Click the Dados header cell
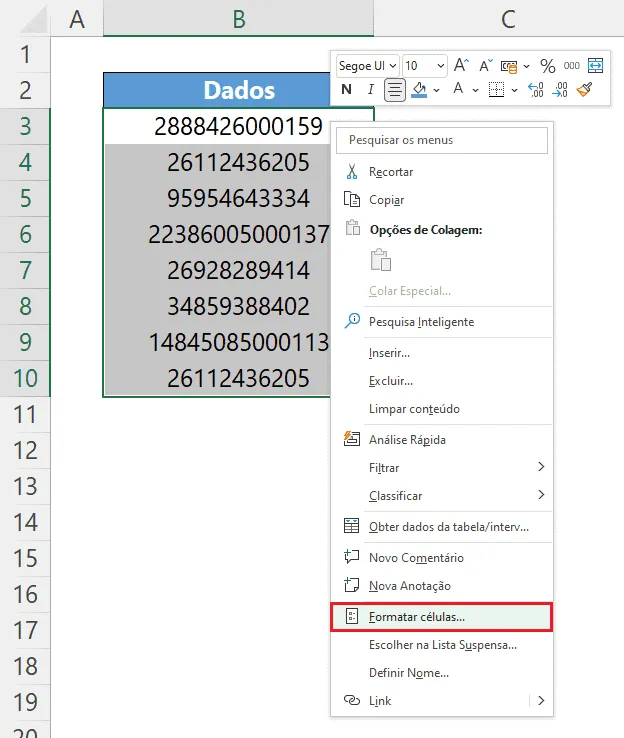 point(239,90)
